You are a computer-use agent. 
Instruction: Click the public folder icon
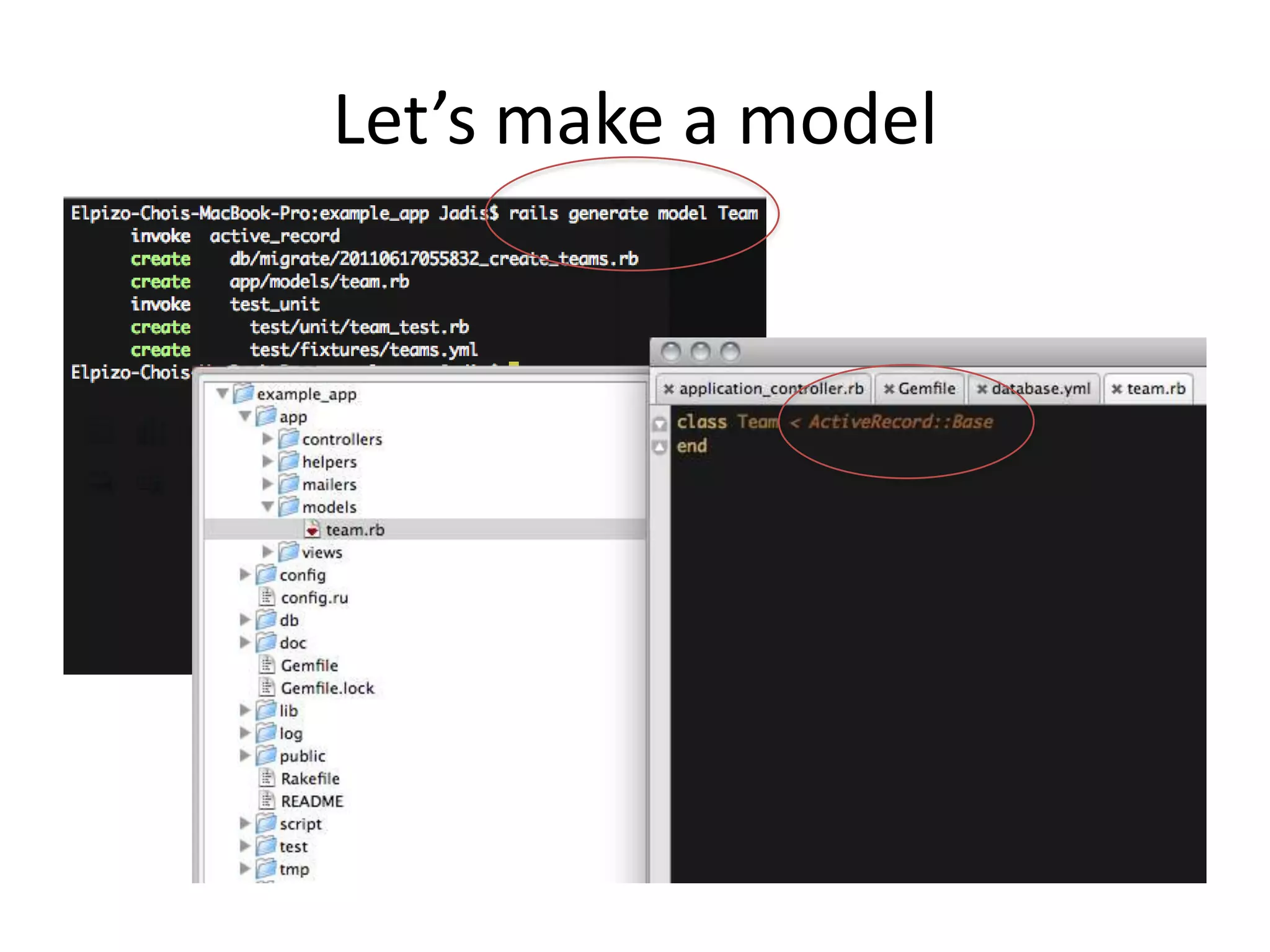[266, 756]
